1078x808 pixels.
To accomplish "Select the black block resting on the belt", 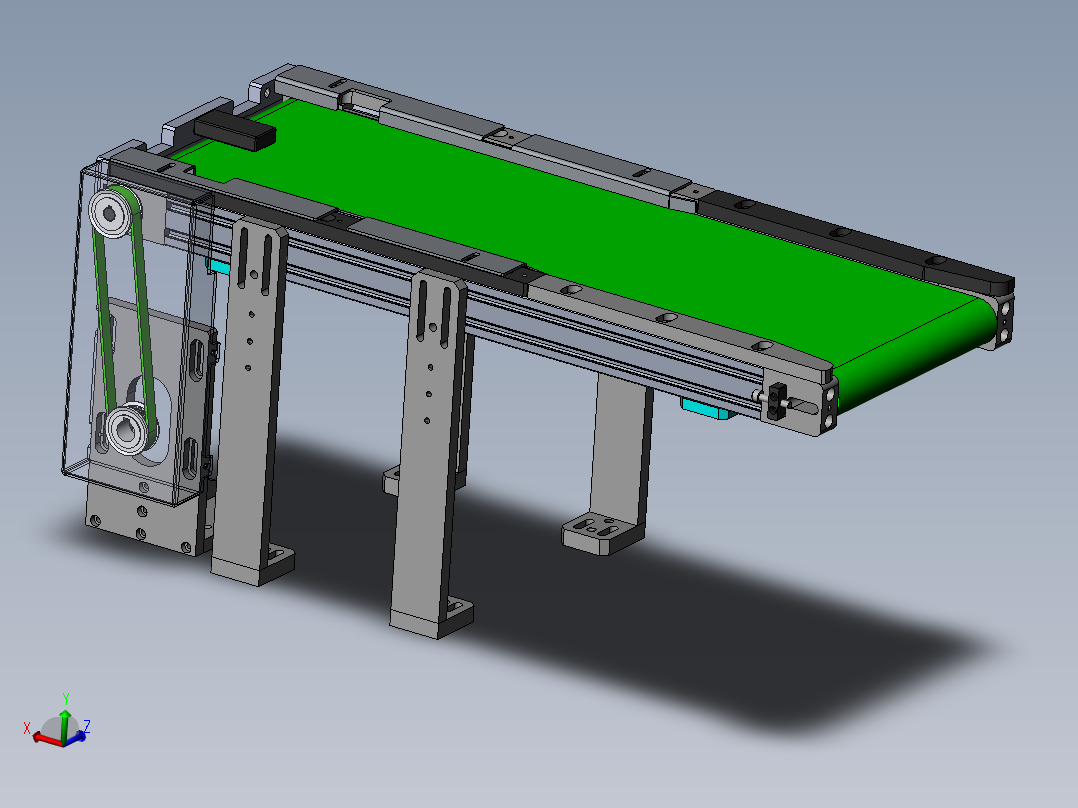I will point(235,131).
